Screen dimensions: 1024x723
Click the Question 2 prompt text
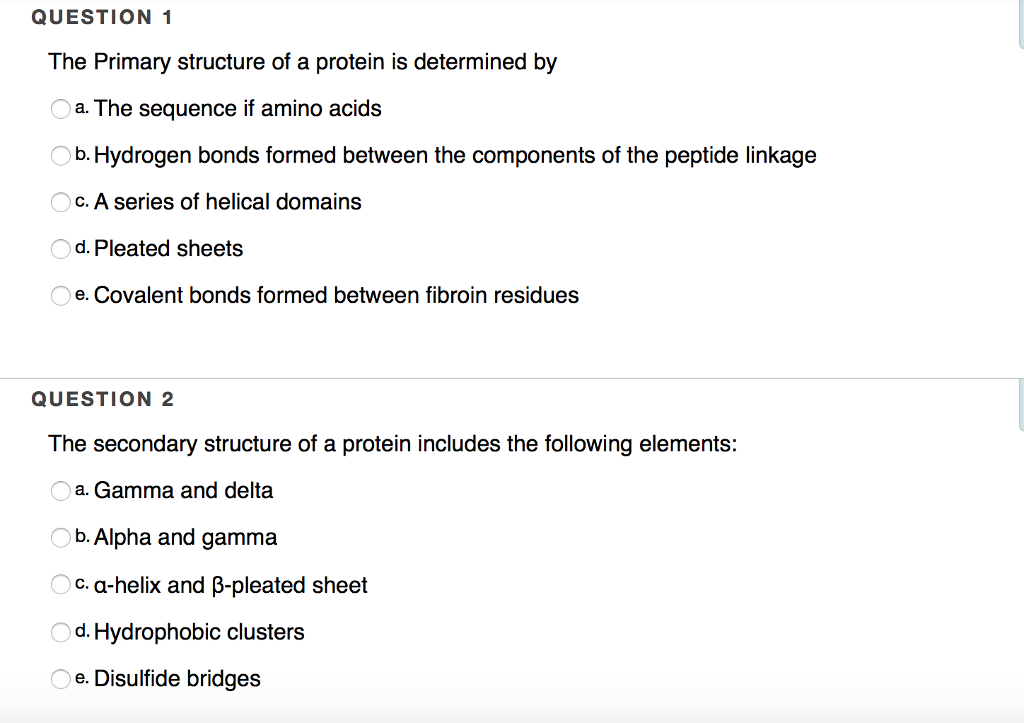pos(393,444)
